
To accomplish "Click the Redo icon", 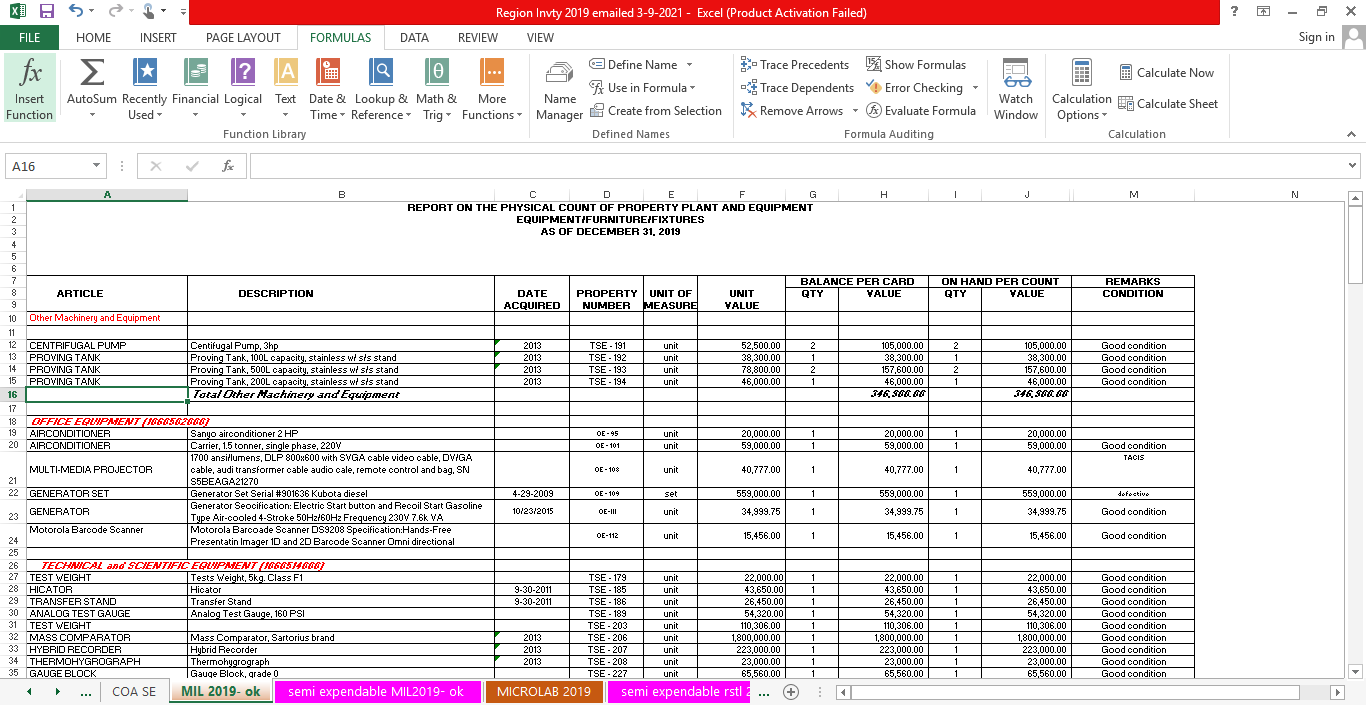I will pos(115,12).
